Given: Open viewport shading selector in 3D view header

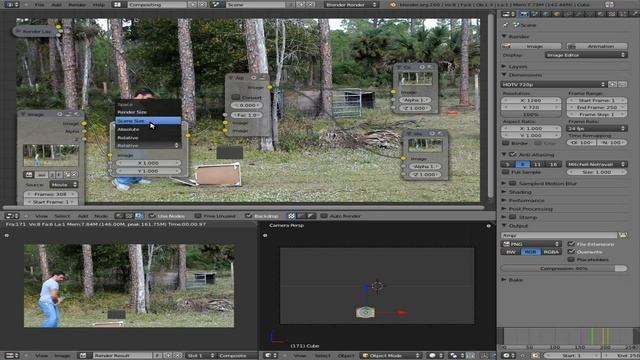Looking at the screenshot, I should (x=435, y=356).
